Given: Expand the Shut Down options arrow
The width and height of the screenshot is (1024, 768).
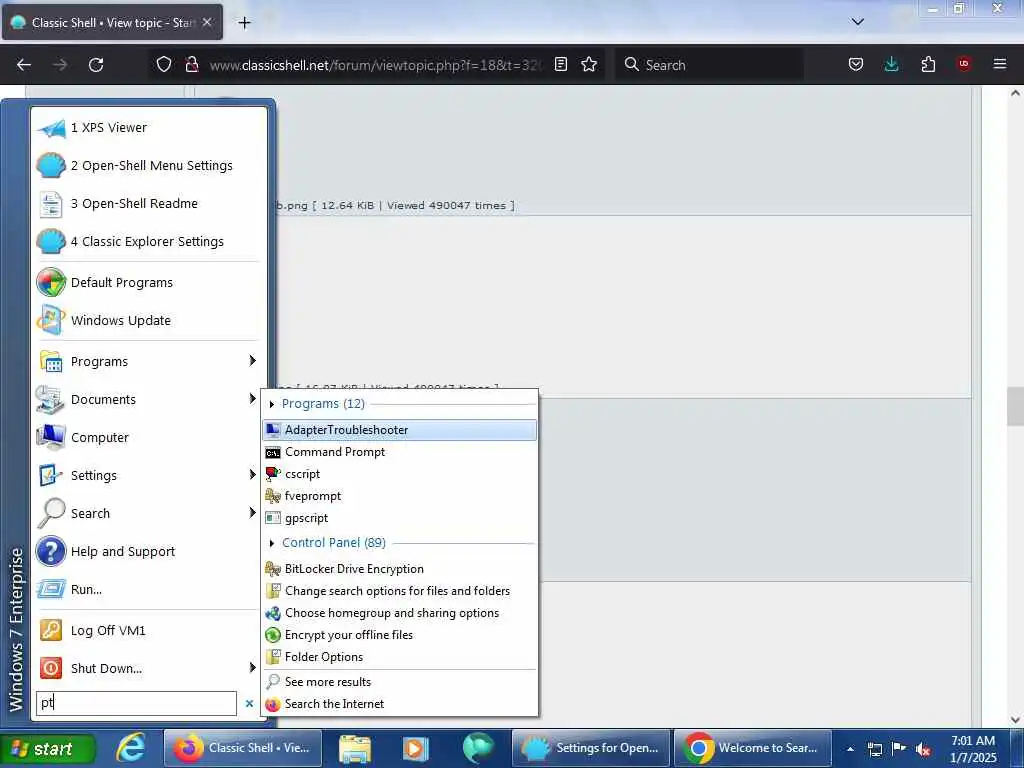Looking at the screenshot, I should [252, 667].
